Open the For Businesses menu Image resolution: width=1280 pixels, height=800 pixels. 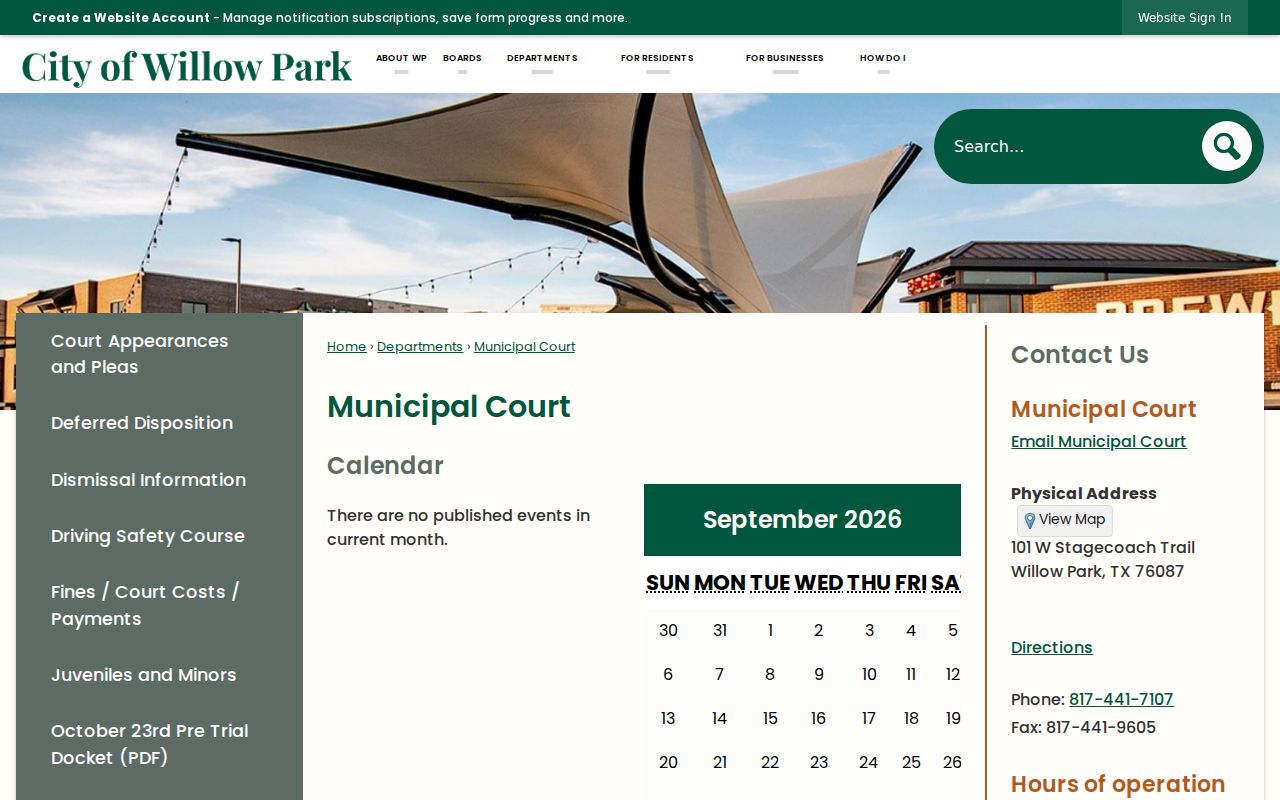tap(785, 58)
